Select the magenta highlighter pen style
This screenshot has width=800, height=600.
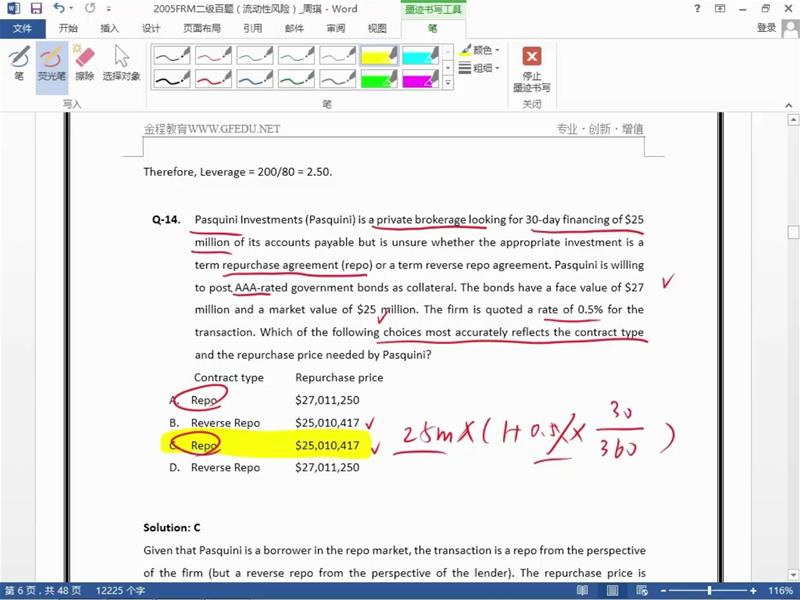click(420, 79)
